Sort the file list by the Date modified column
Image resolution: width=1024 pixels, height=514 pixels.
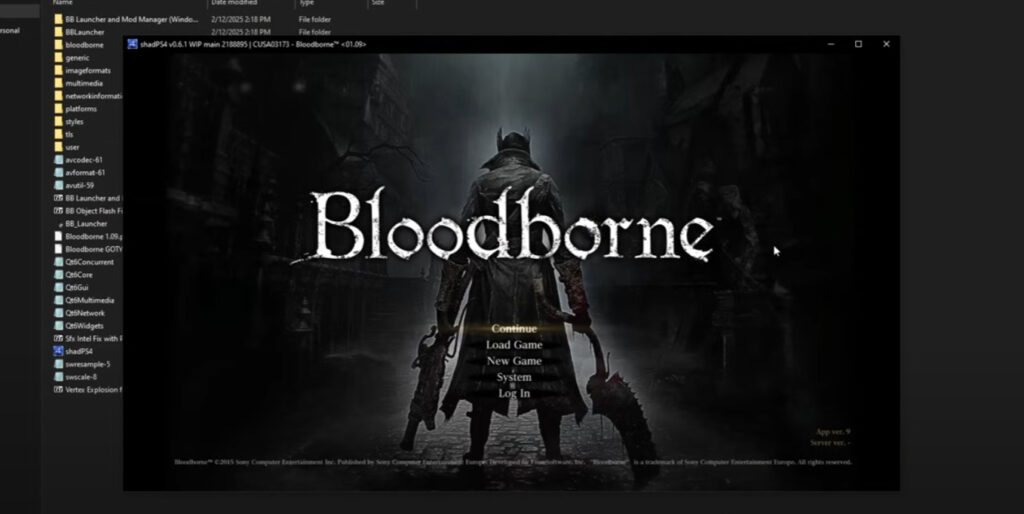coord(236,3)
